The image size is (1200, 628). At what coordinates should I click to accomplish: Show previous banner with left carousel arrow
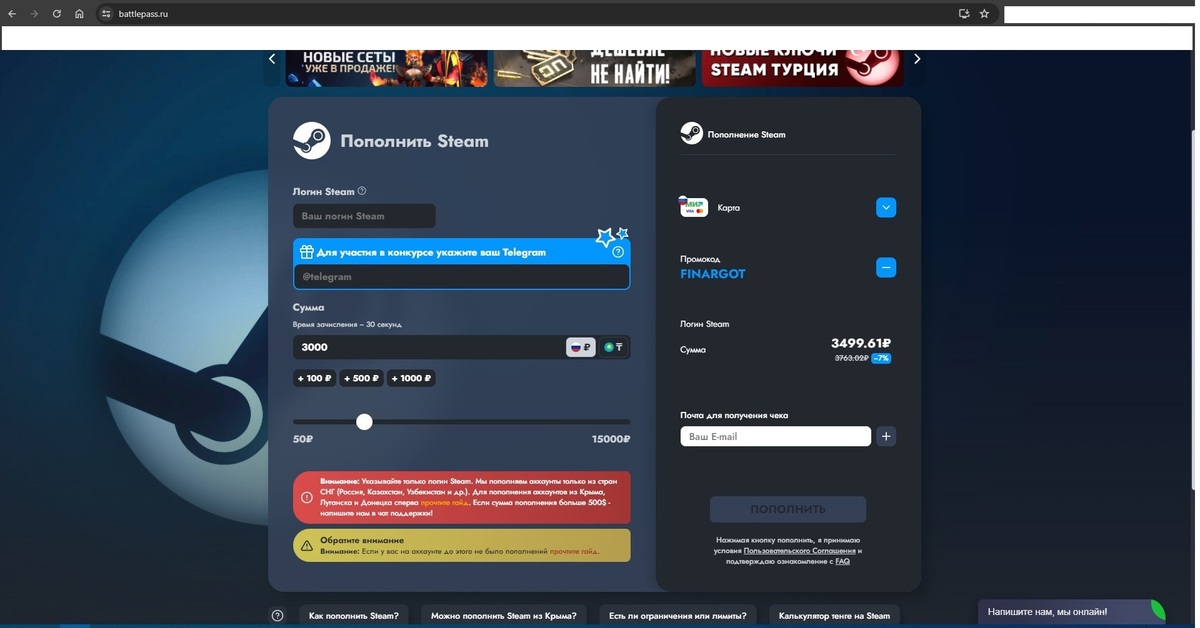(x=272, y=59)
